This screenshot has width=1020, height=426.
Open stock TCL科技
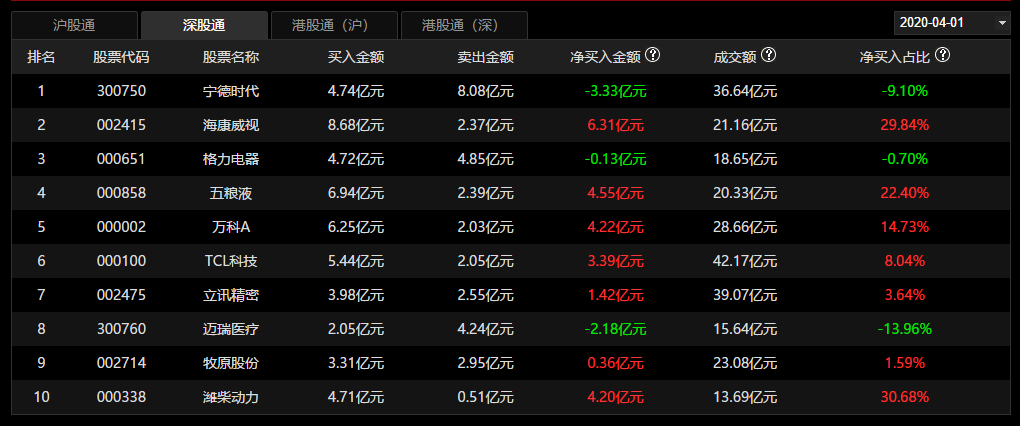pyautogui.click(x=231, y=261)
